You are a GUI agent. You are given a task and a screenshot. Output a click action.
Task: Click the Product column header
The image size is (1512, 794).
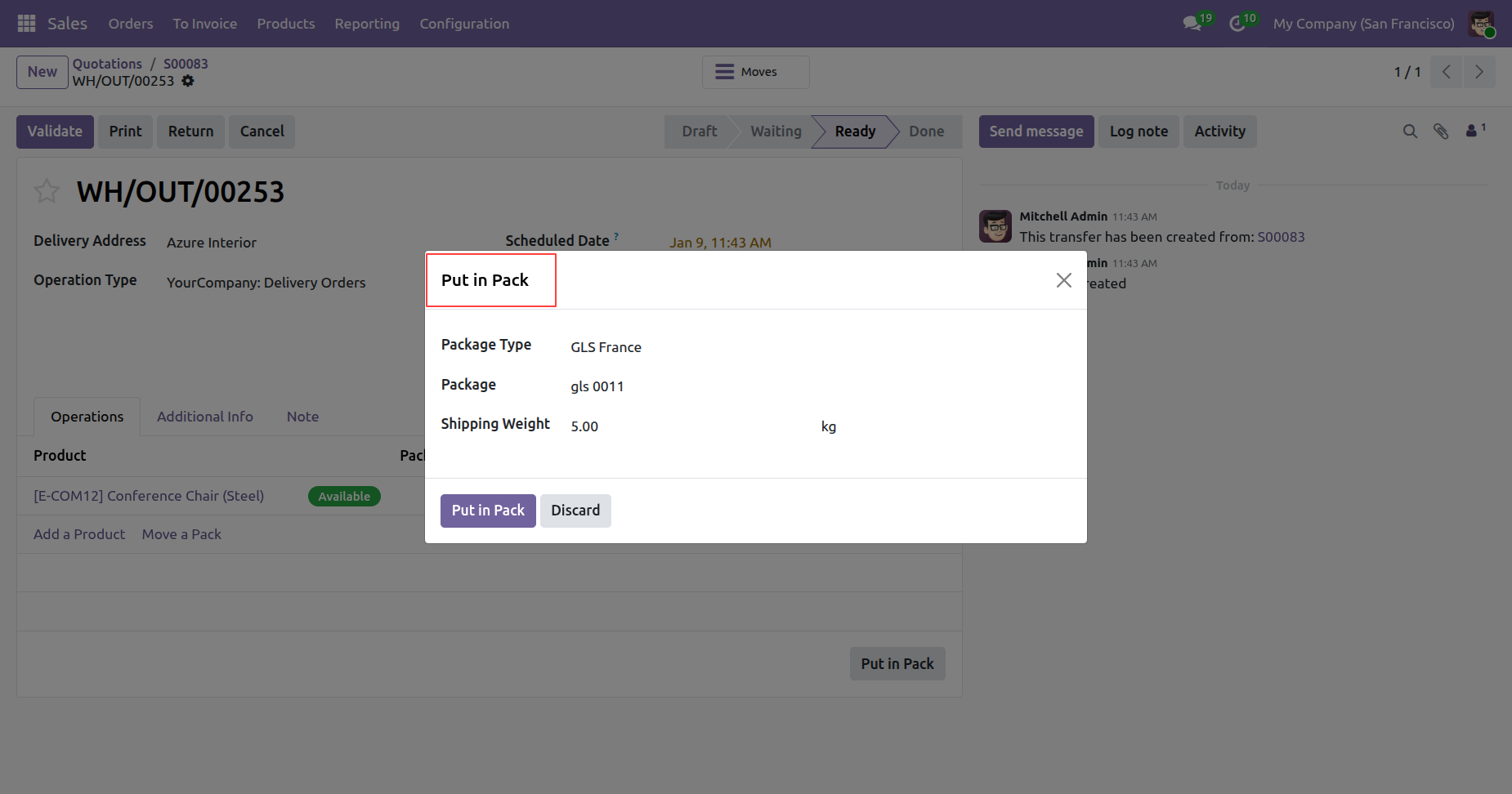pos(60,456)
